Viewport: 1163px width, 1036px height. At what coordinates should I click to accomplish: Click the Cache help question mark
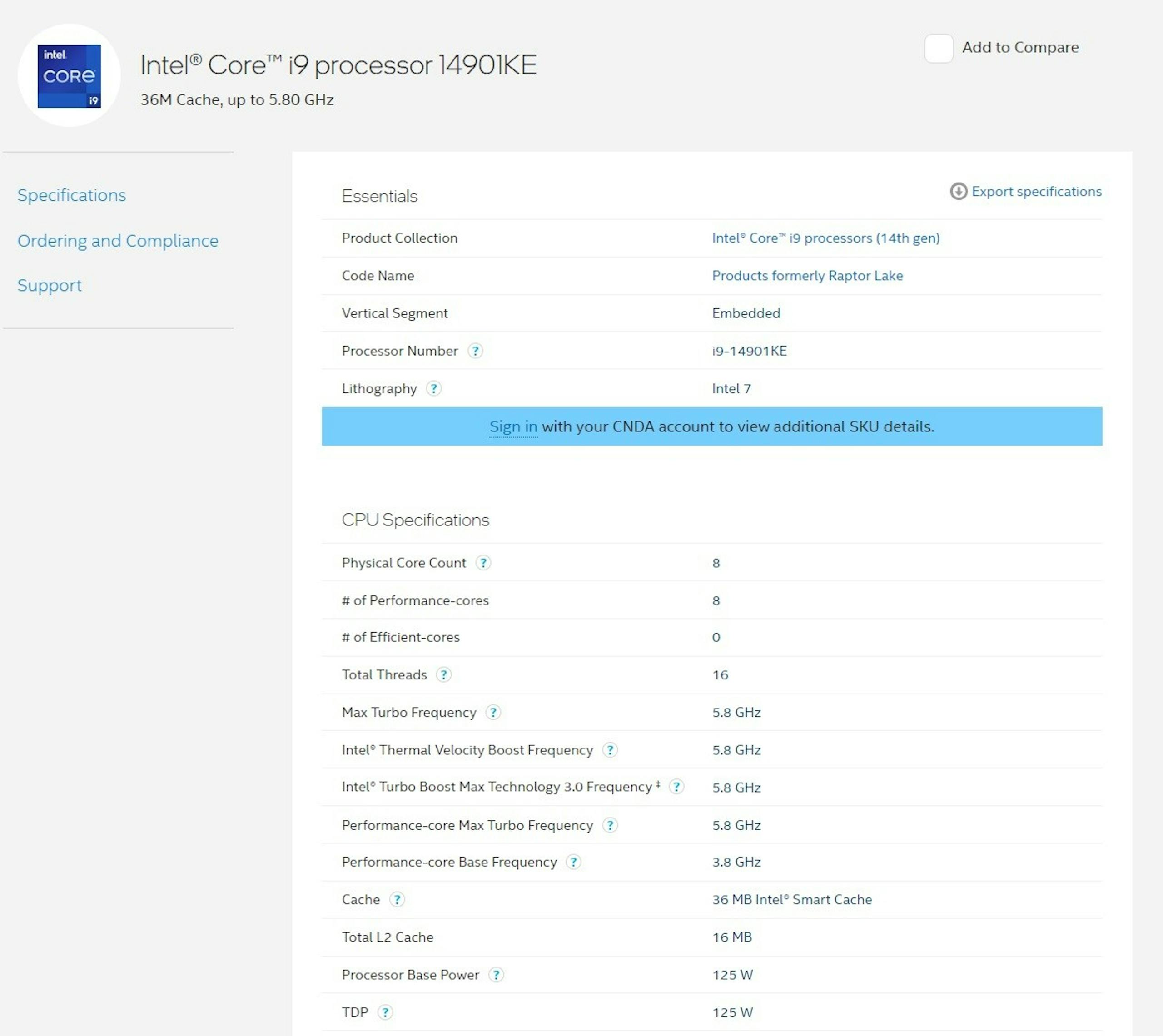397,899
